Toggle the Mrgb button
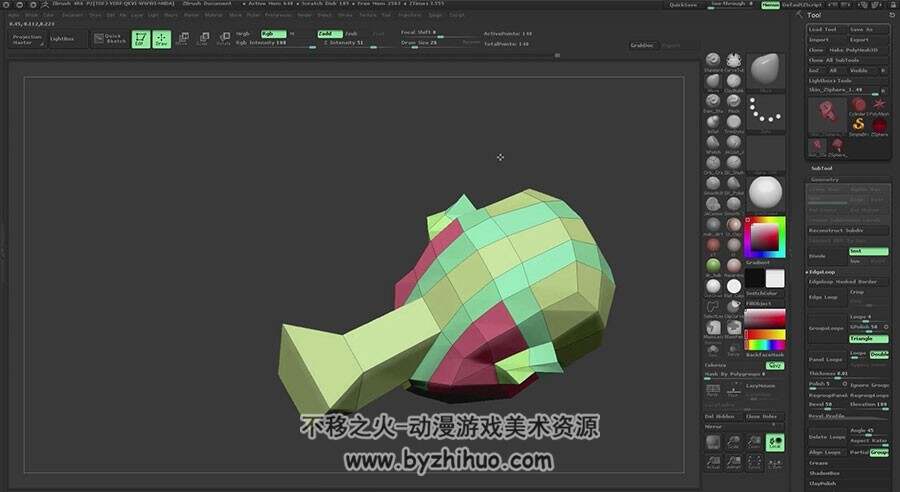The image size is (900, 492). click(243, 34)
